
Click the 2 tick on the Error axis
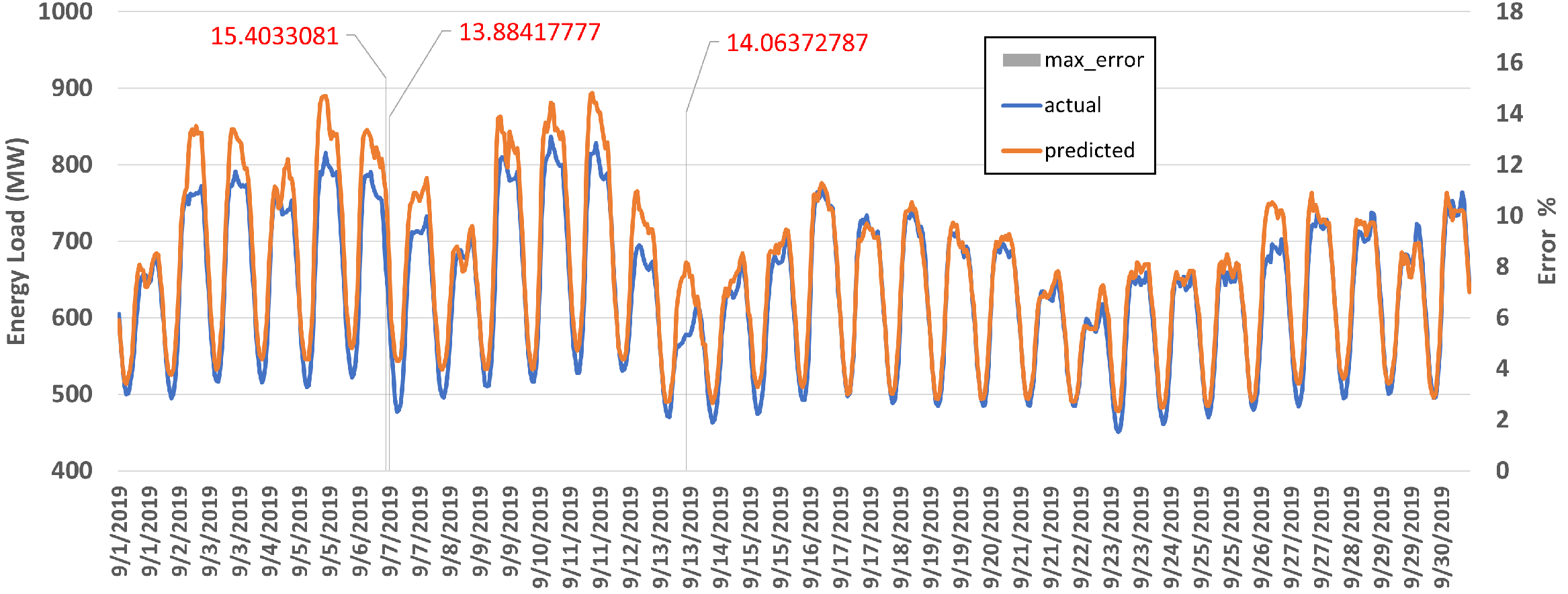1503,419
